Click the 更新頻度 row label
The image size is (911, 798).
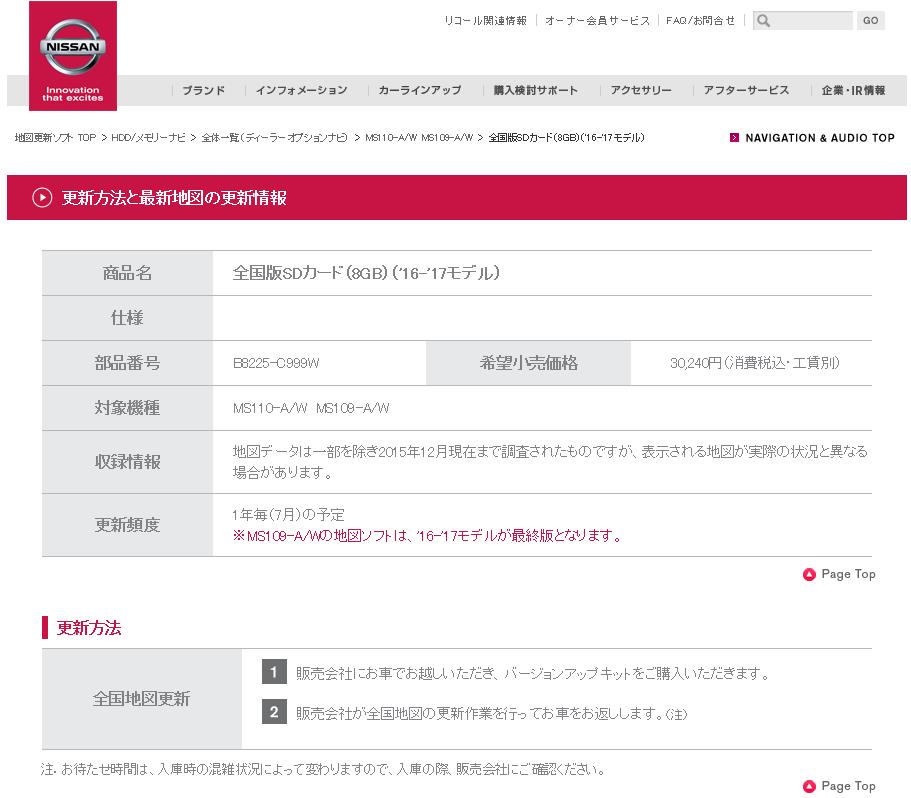coord(127,525)
